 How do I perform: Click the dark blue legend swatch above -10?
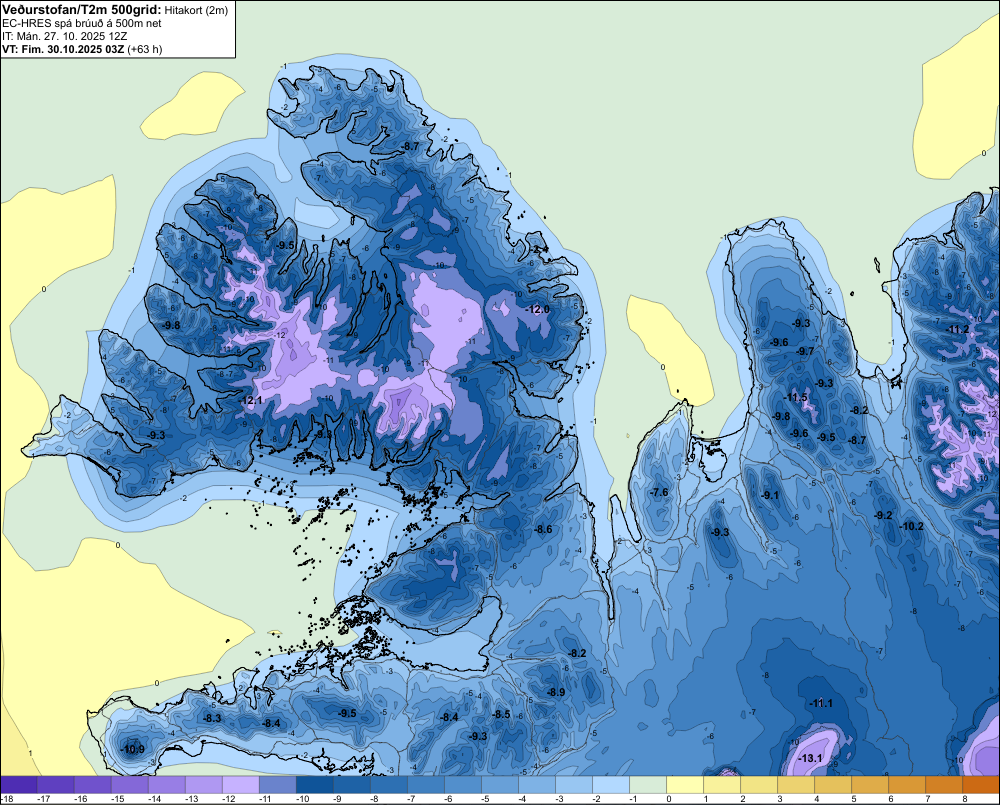click(314, 785)
